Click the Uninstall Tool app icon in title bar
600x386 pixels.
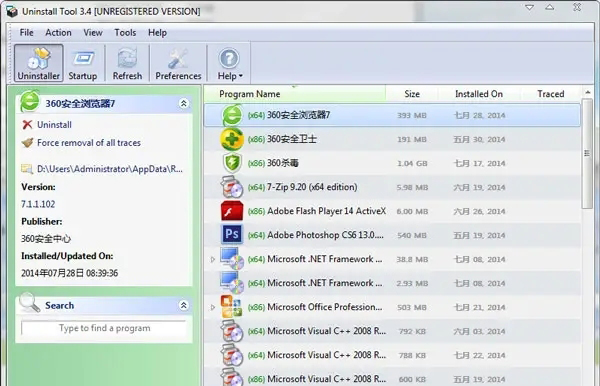pyautogui.click(x=12, y=11)
